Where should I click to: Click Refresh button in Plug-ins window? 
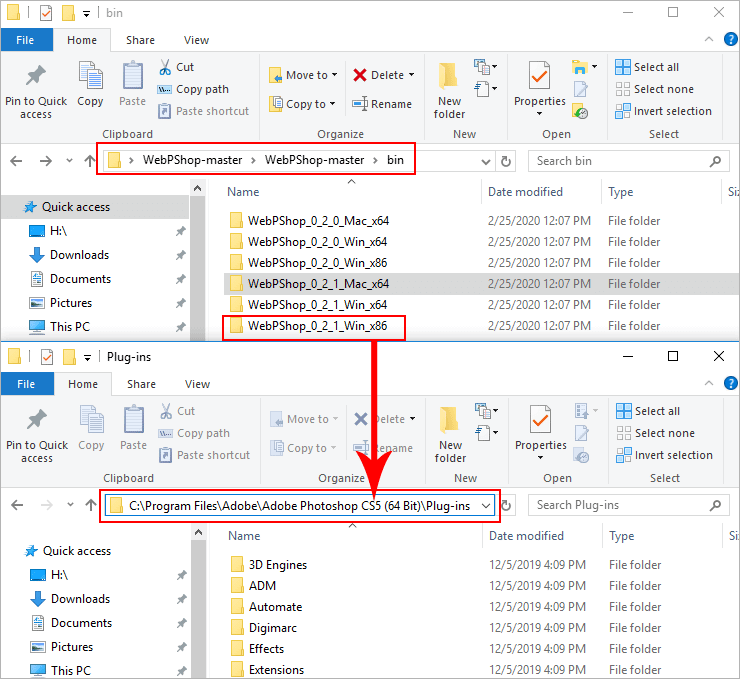[506, 505]
